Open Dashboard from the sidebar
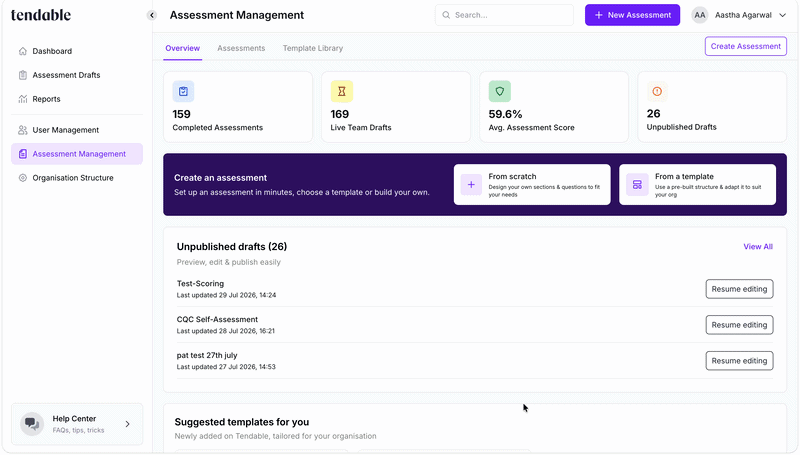Image resolution: width=800 pixels, height=455 pixels. point(77,51)
